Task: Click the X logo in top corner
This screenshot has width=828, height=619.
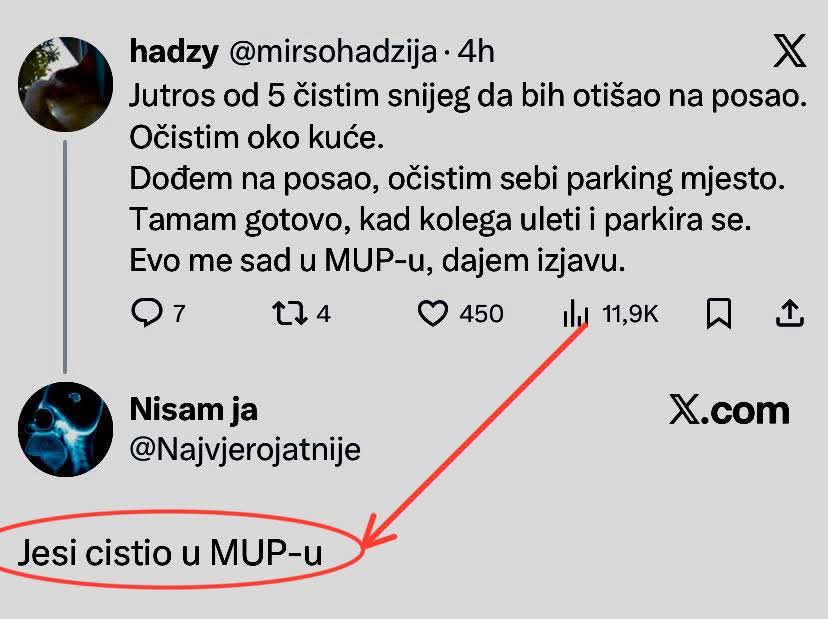Action: [790, 52]
